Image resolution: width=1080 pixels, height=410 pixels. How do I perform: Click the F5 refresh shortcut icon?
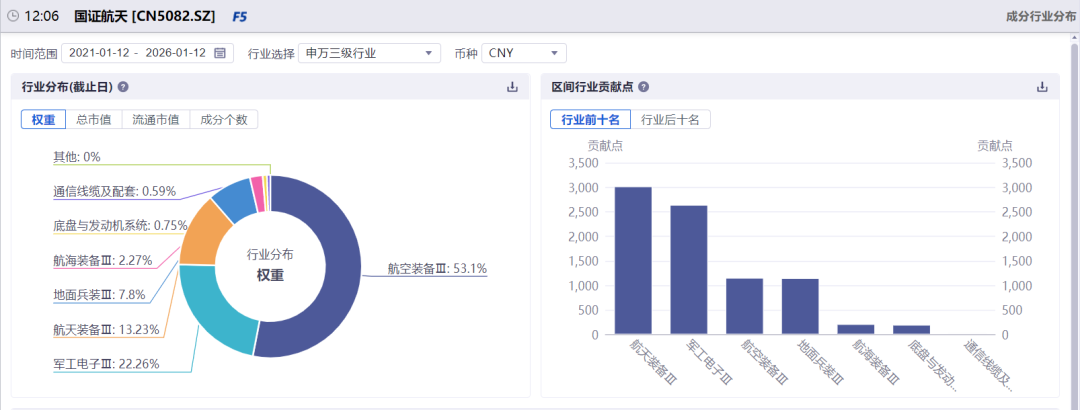[239, 16]
